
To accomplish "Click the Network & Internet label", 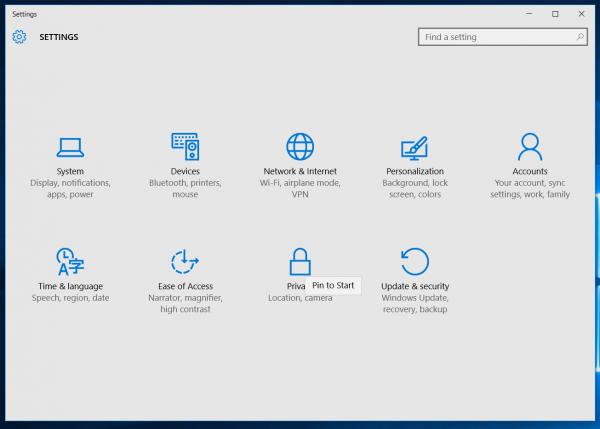I will 300,171.
